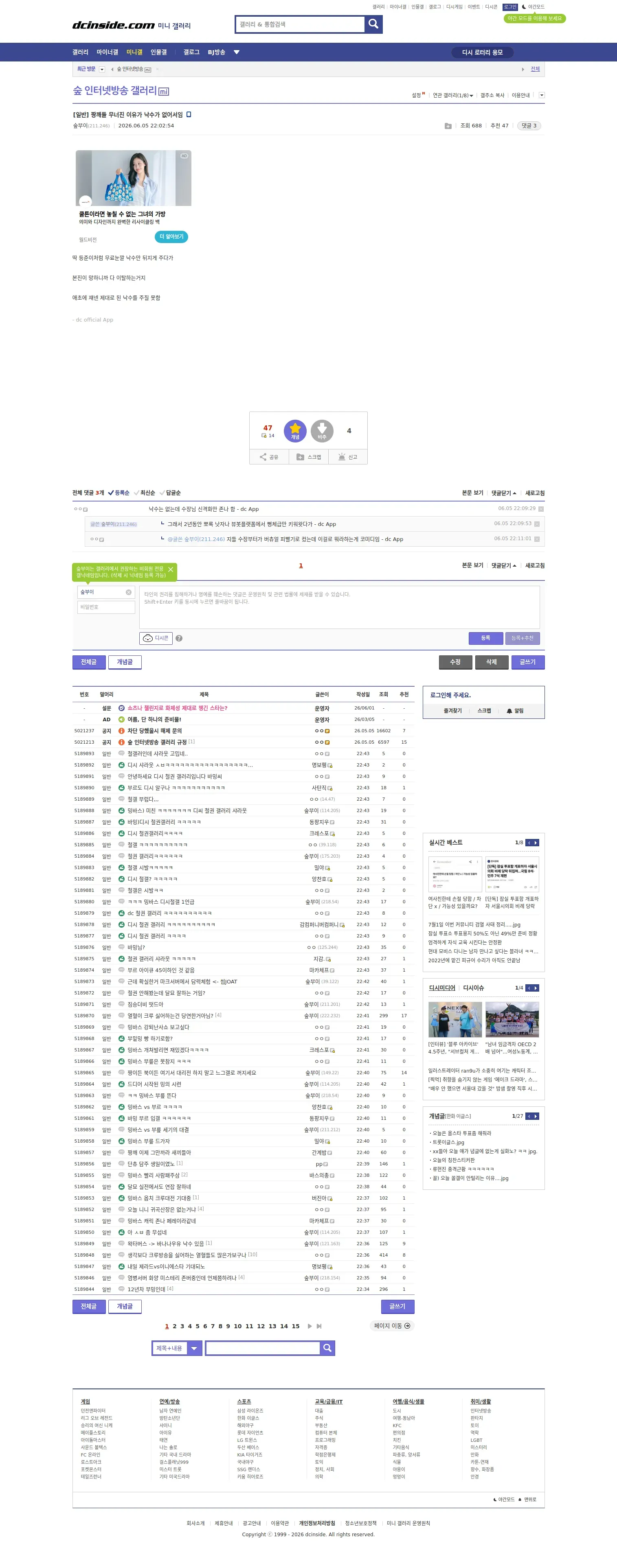617x1568 pixels.
Task: Click the star 개념 recommend button
Action: pyautogui.click(x=295, y=431)
